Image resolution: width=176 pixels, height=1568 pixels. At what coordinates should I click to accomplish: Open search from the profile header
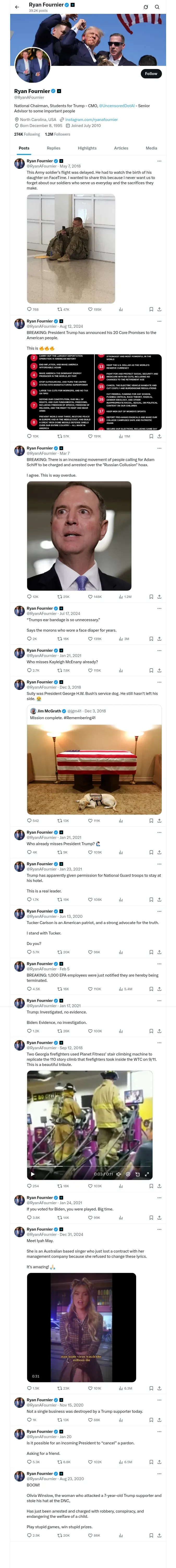157,7
